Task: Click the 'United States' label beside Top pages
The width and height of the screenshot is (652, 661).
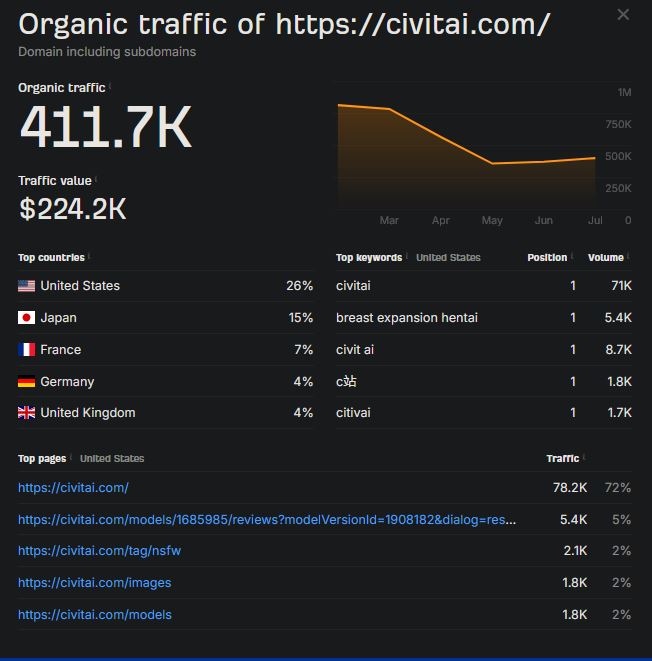Action: pyautogui.click(x=112, y=459)
